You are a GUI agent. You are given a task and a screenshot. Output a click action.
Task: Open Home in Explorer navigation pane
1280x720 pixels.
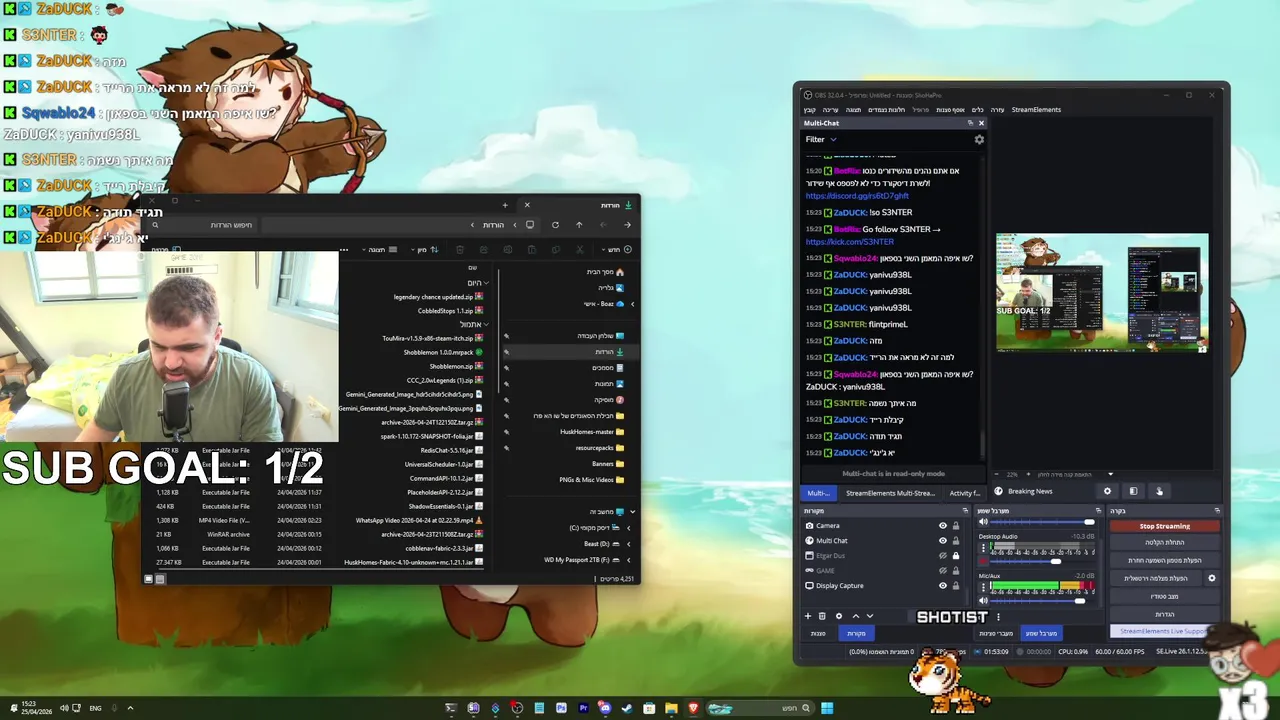click(606, 272)
